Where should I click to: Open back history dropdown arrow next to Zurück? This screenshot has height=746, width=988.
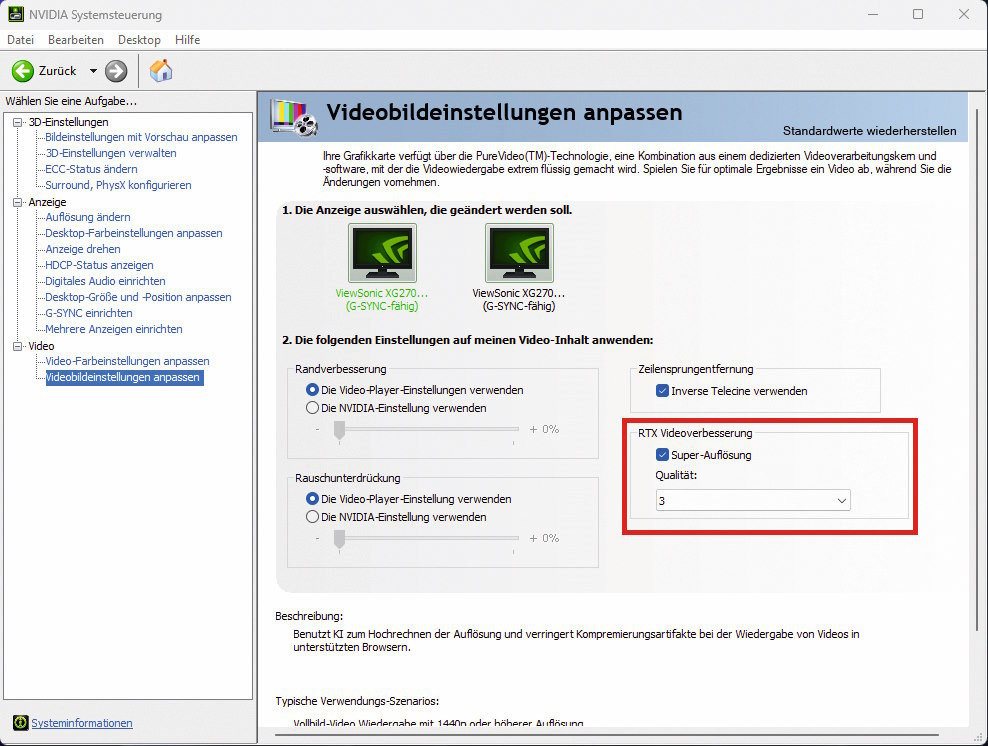93,71
